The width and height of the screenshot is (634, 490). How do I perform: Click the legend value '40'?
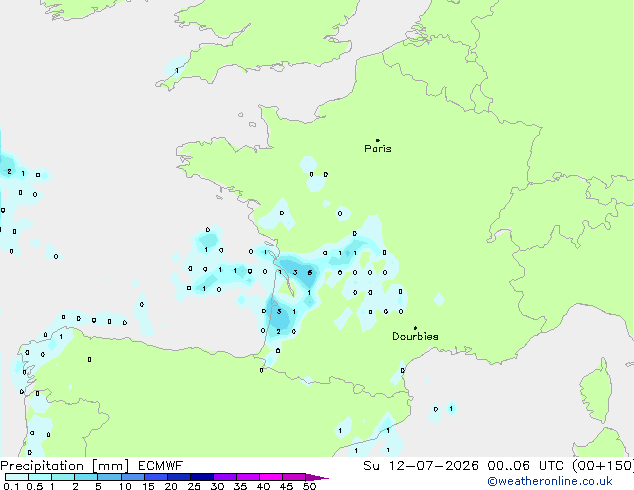pos(263,486)
